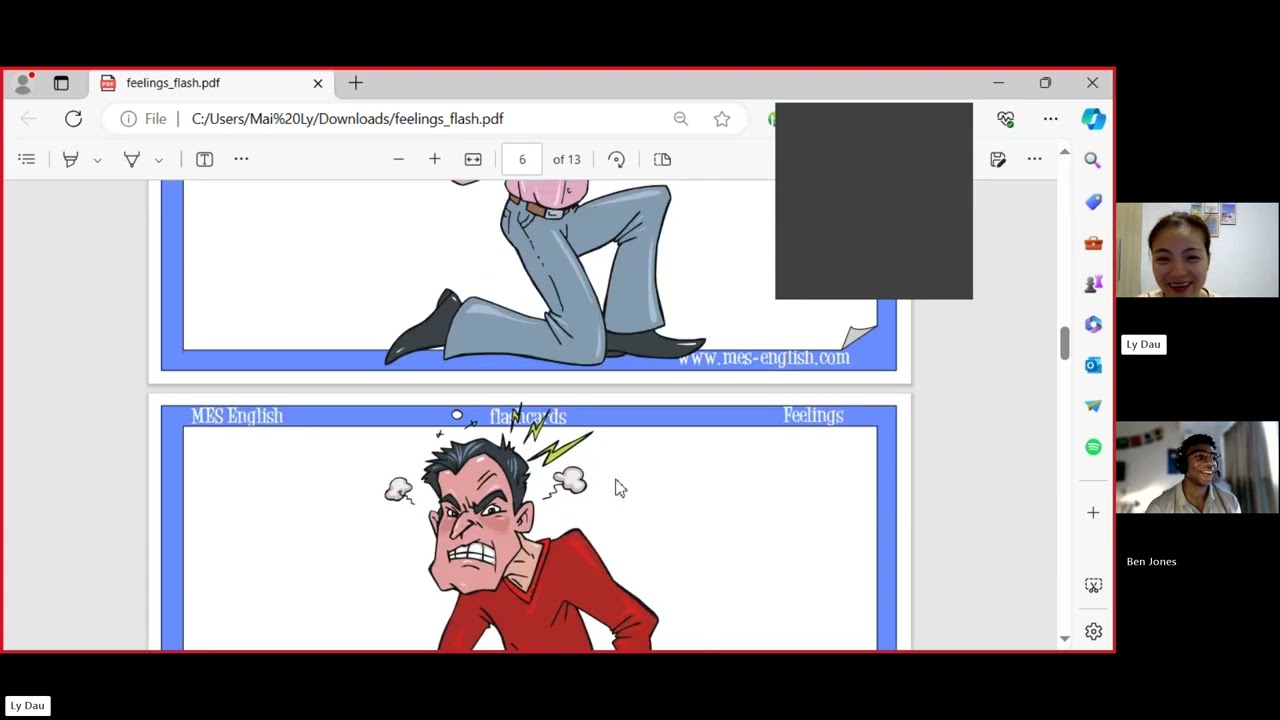This screenshot has width=1280, height=720.
Task: Fit the PDF page to width
Action: click(x=473, y=159)
